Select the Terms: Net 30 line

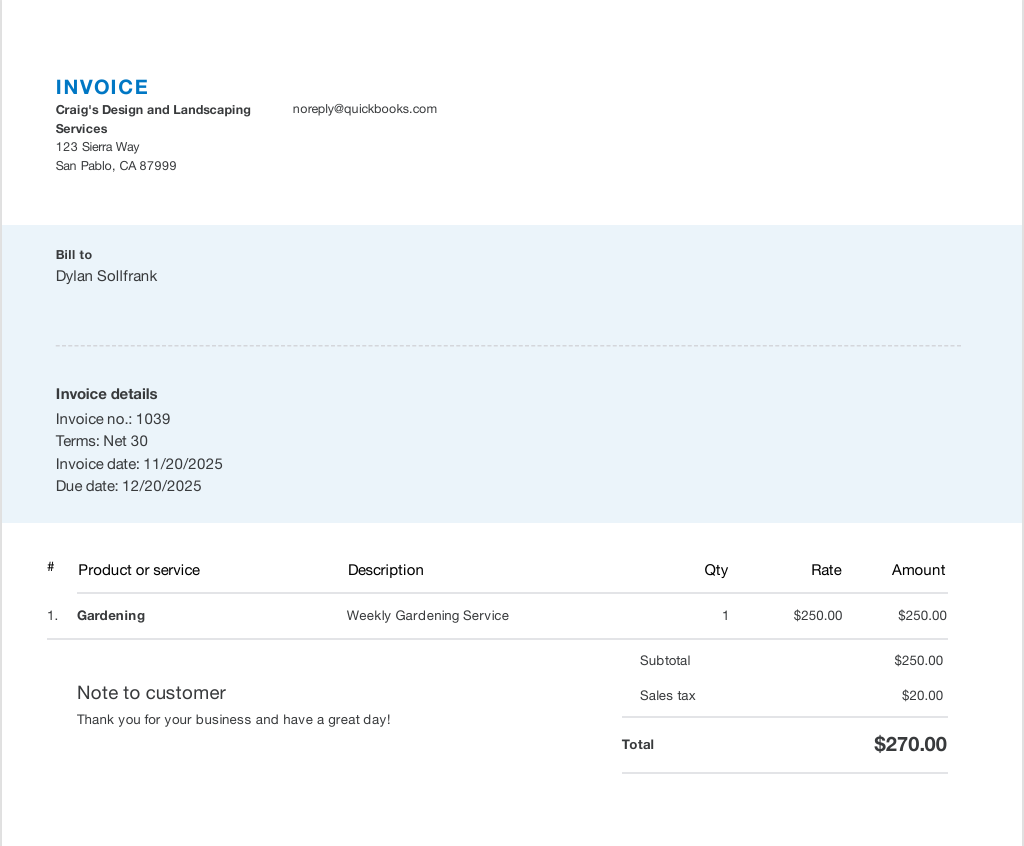[x=102, y=441]
